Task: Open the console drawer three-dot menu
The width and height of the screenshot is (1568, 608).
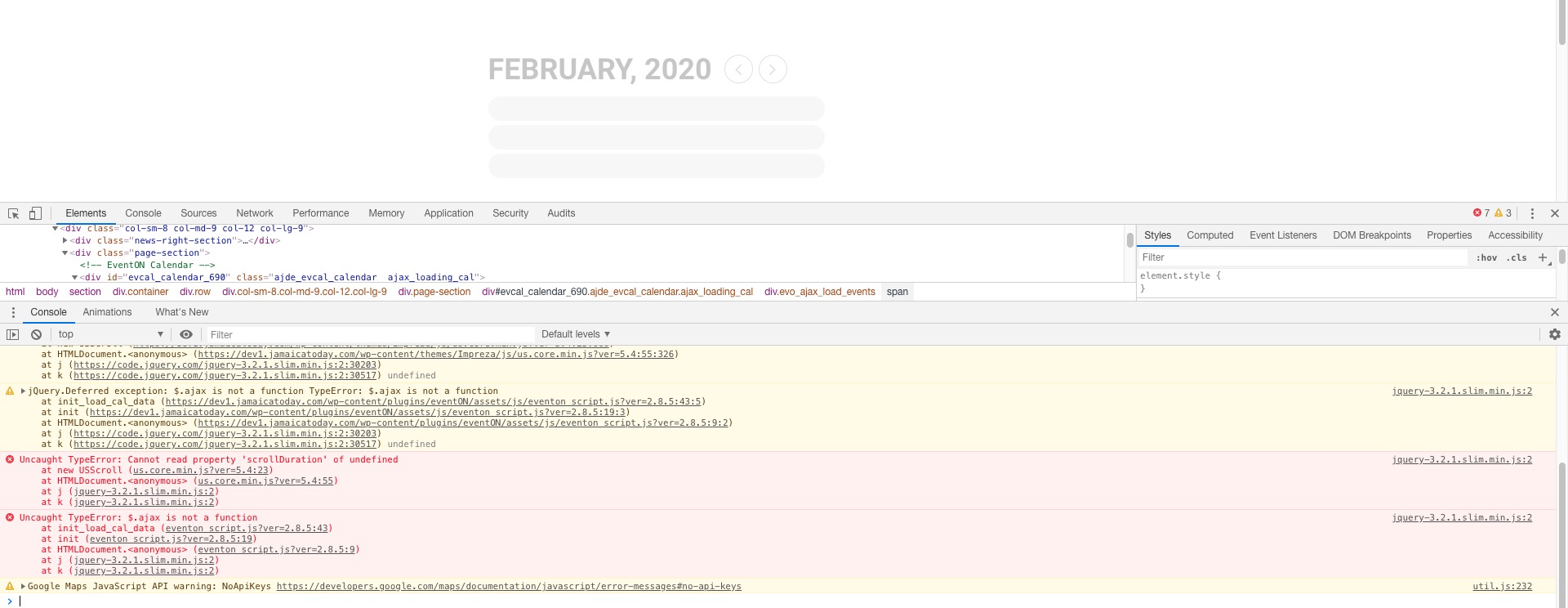Action: coord(13,312)
